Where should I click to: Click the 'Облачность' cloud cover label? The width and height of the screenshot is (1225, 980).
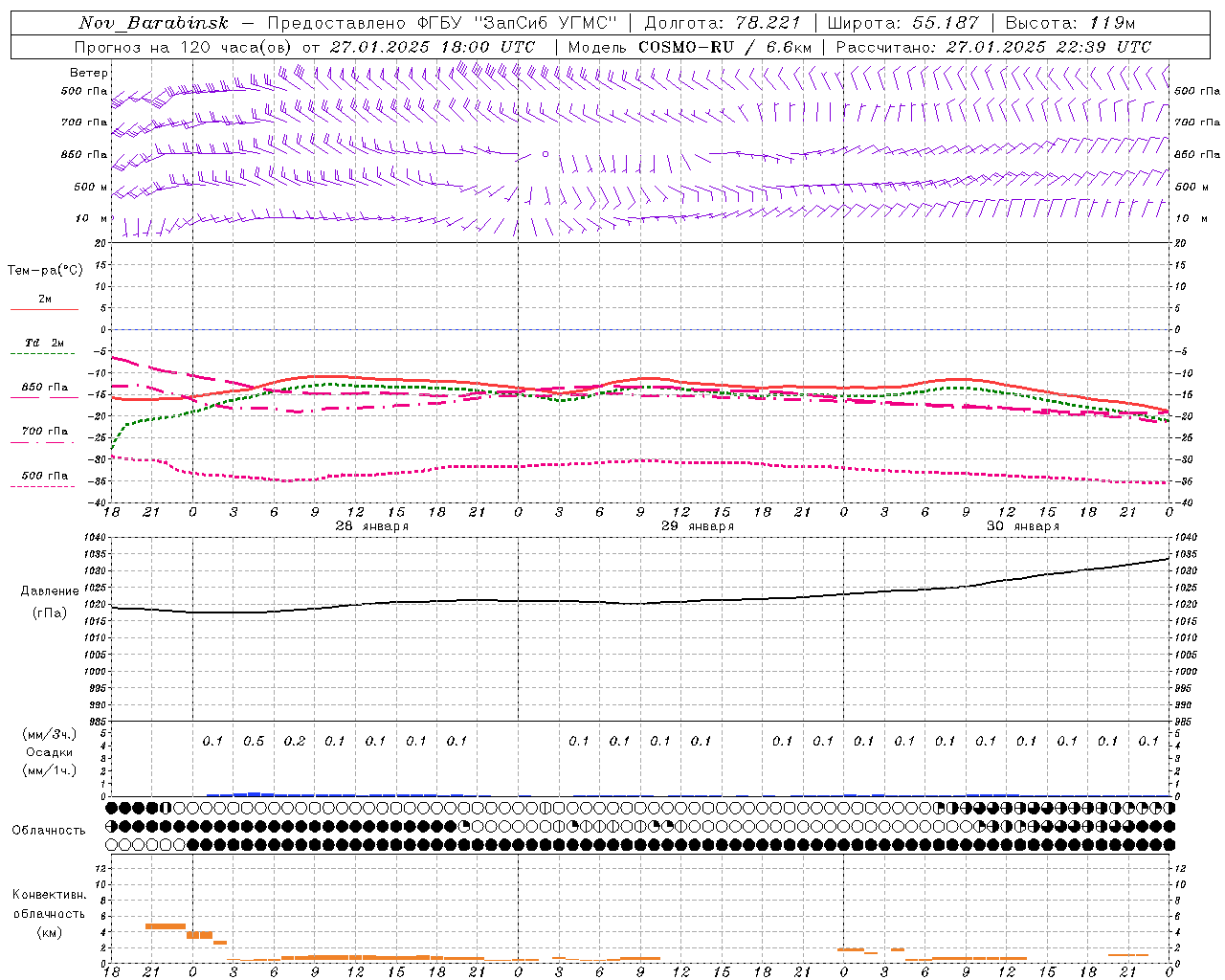49,831
